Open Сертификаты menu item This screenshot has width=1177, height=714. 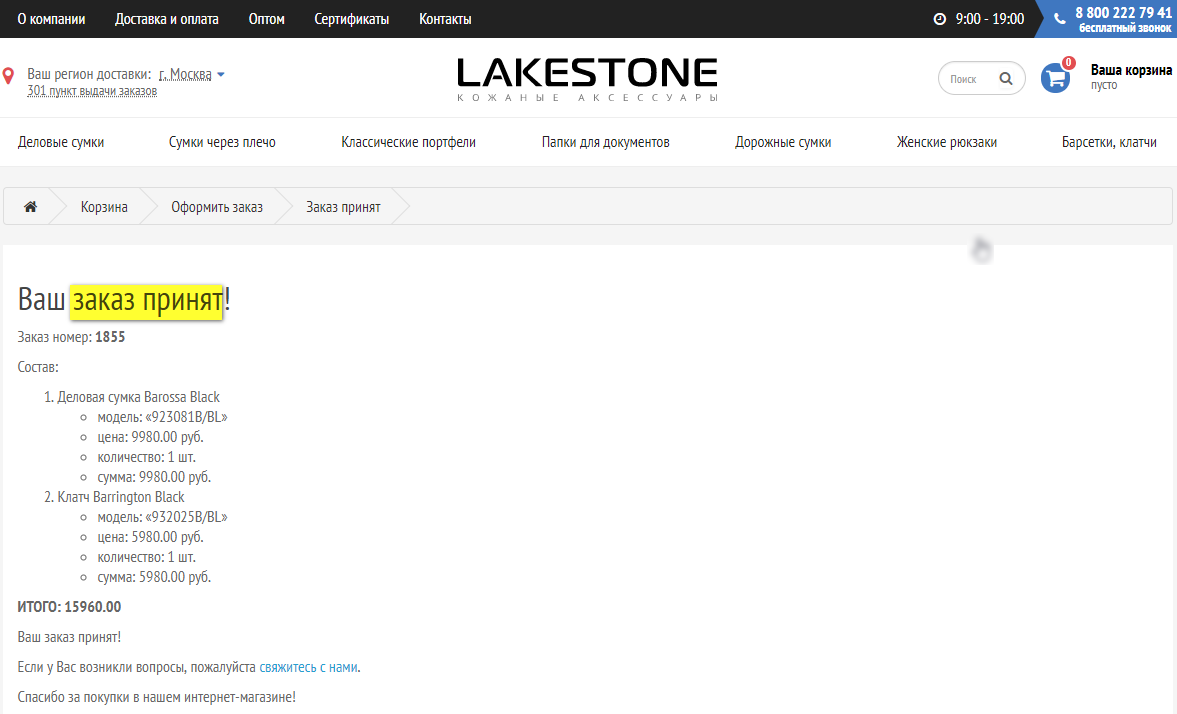pyautogui.click(x=351, y=19)
